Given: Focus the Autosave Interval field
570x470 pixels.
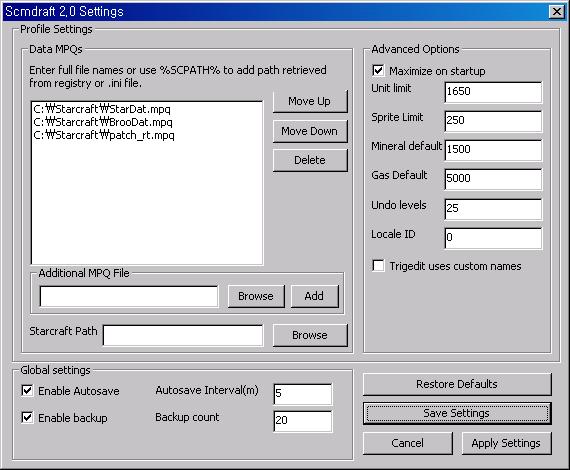Looking at the screenshot, I should pos(302,394).
